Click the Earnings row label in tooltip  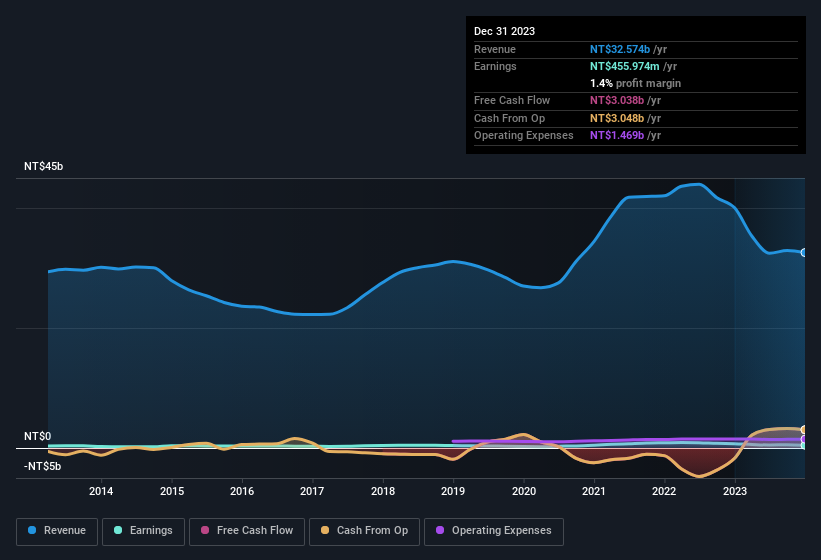coord(495,66)
